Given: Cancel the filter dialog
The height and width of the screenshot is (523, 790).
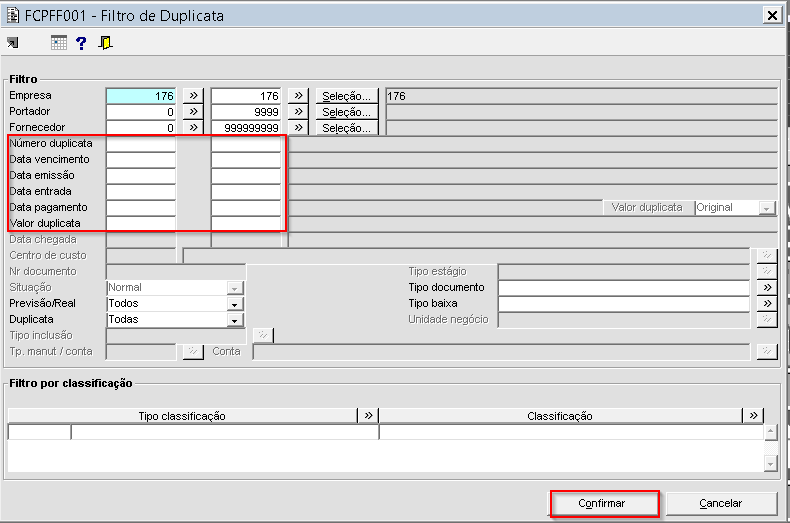Looking at the screenshot, I should (721, 503).
